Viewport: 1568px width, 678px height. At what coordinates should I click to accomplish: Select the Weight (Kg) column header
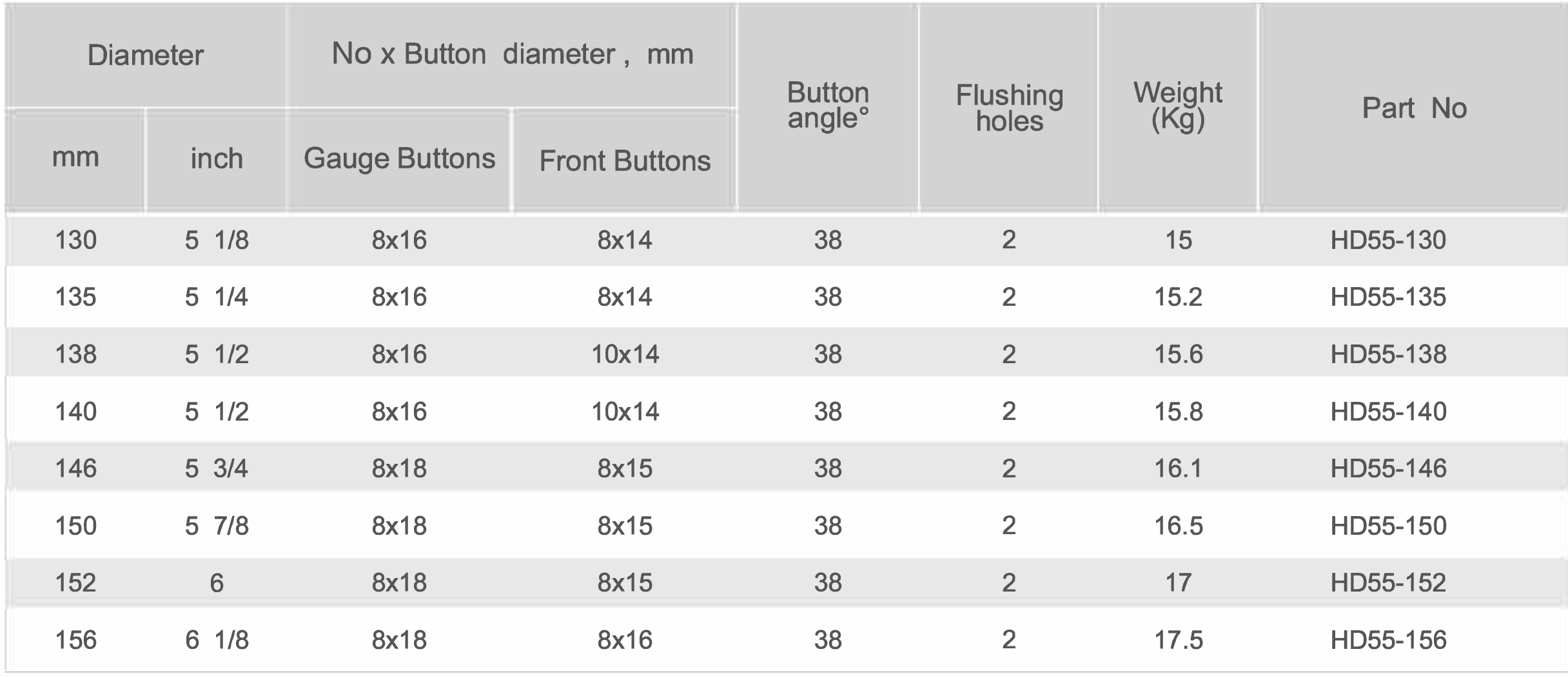[x=1178, y=106]
